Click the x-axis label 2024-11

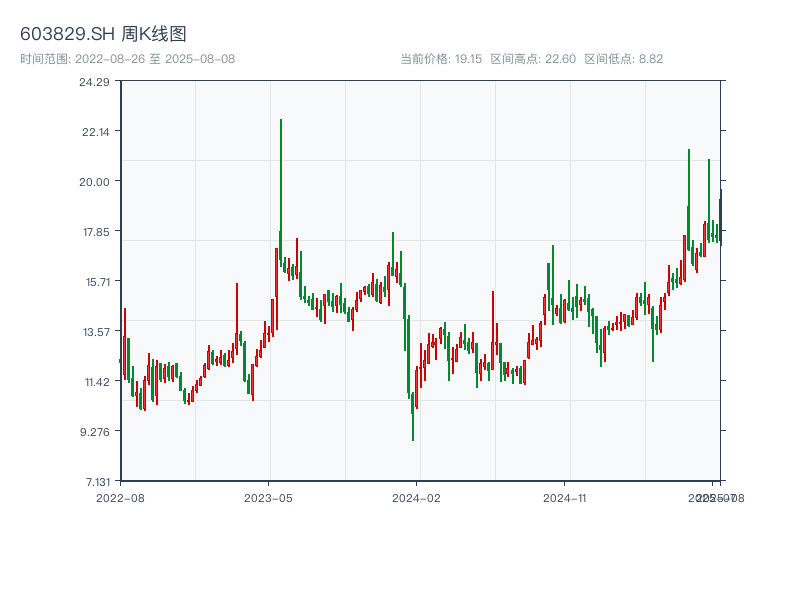coord(565,498)
